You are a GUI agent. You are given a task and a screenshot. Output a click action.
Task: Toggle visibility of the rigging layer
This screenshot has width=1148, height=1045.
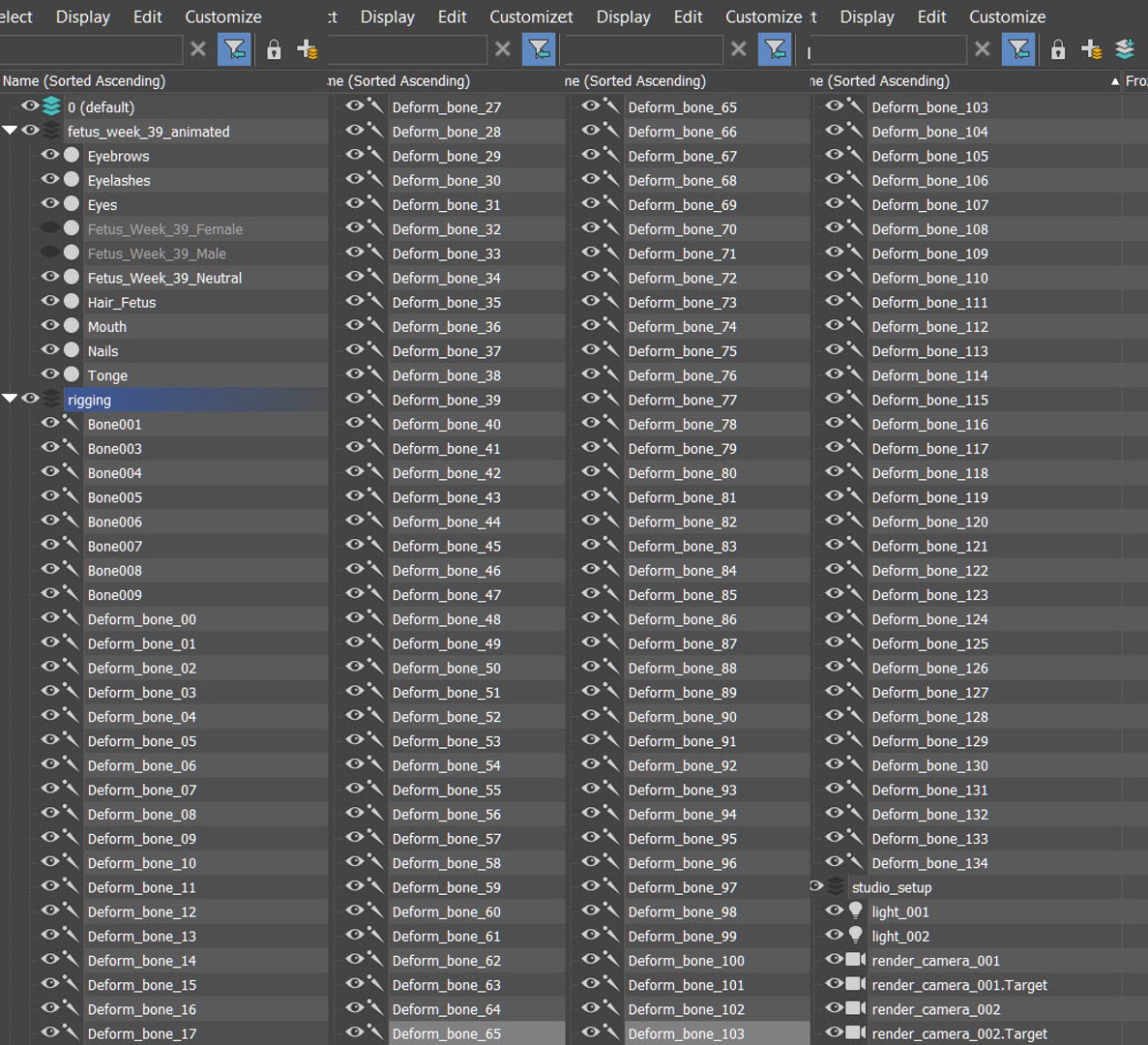(x=30, y=399)
